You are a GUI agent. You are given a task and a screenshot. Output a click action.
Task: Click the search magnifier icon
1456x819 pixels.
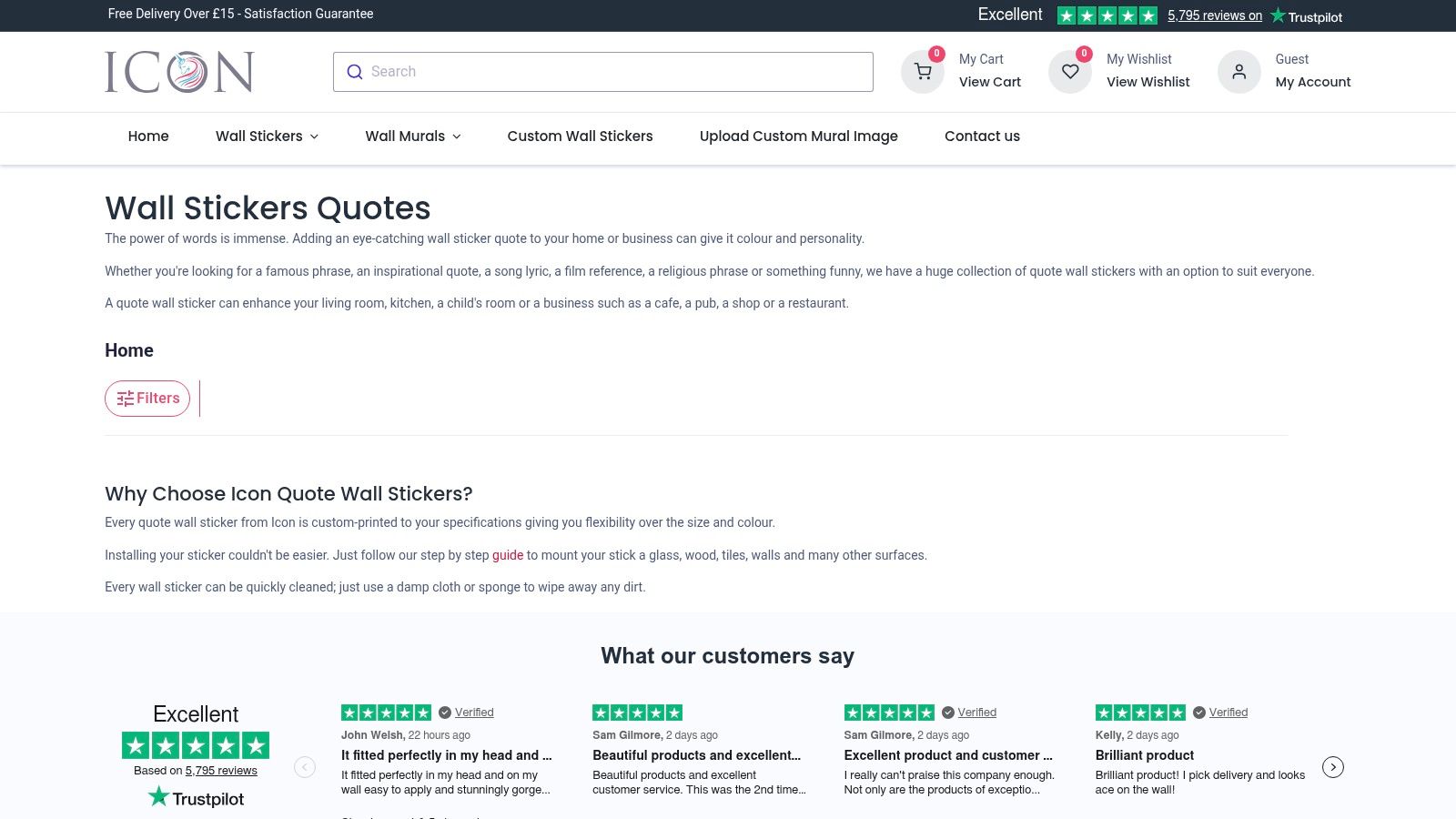click(355, 72)
